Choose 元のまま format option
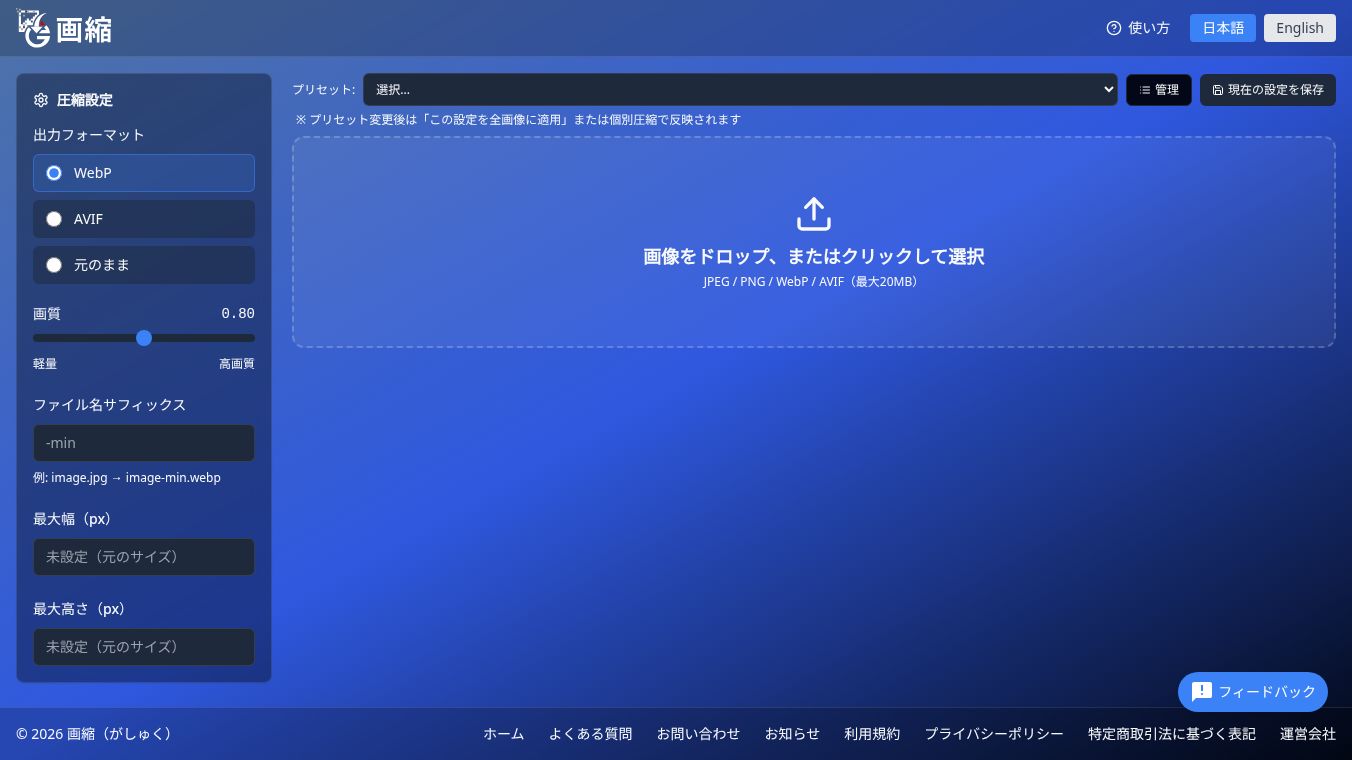 pyautogui.click(x=144, y=265)
